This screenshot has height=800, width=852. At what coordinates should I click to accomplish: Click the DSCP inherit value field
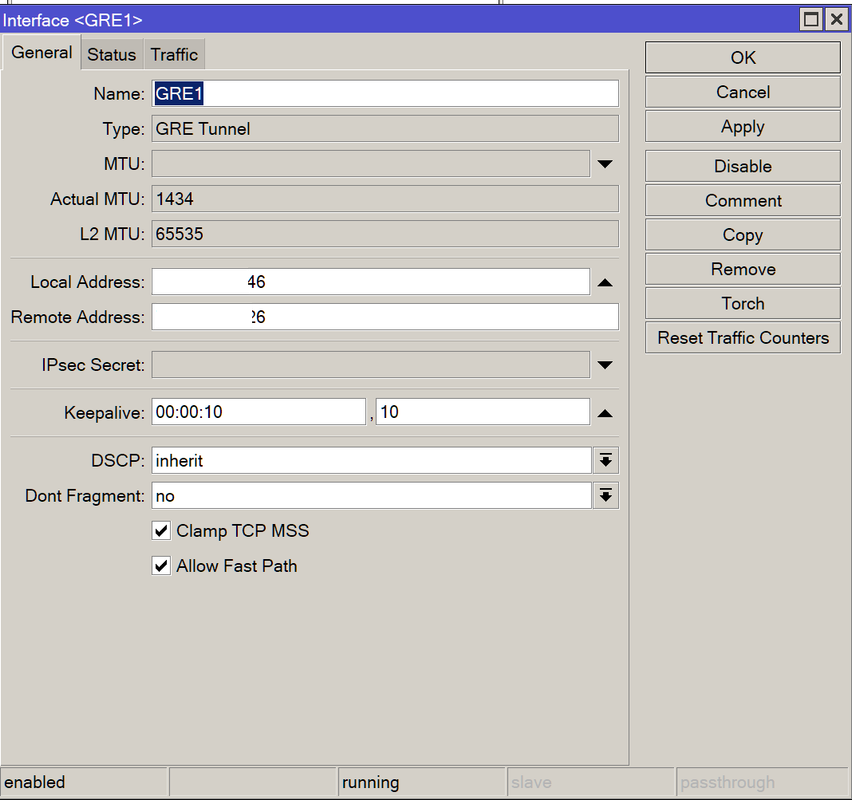point(372,461)
